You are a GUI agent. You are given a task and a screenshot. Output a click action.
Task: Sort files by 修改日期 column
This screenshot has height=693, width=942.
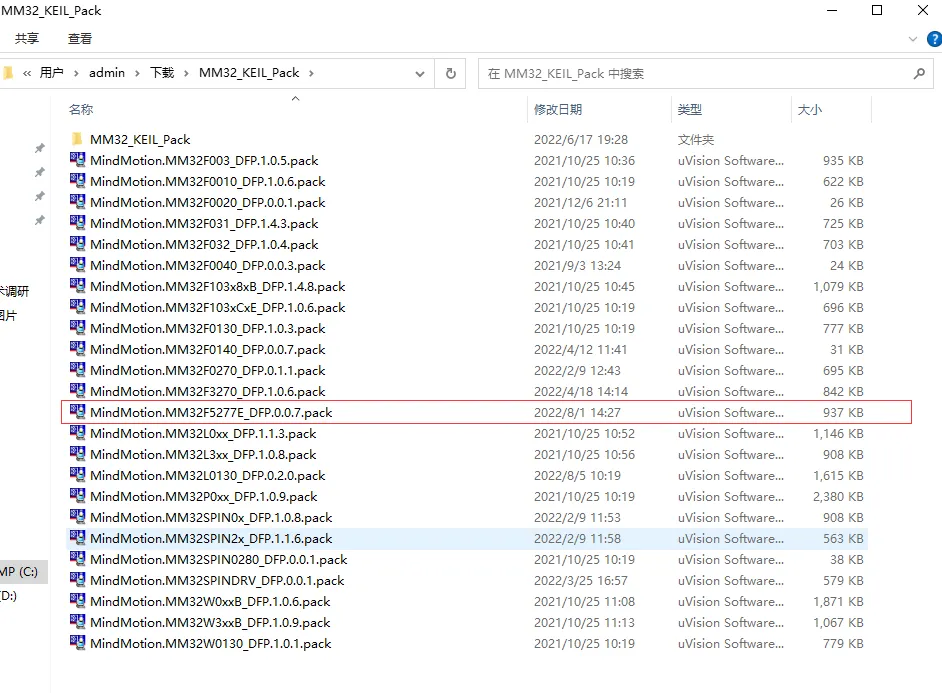coord(558,109)
